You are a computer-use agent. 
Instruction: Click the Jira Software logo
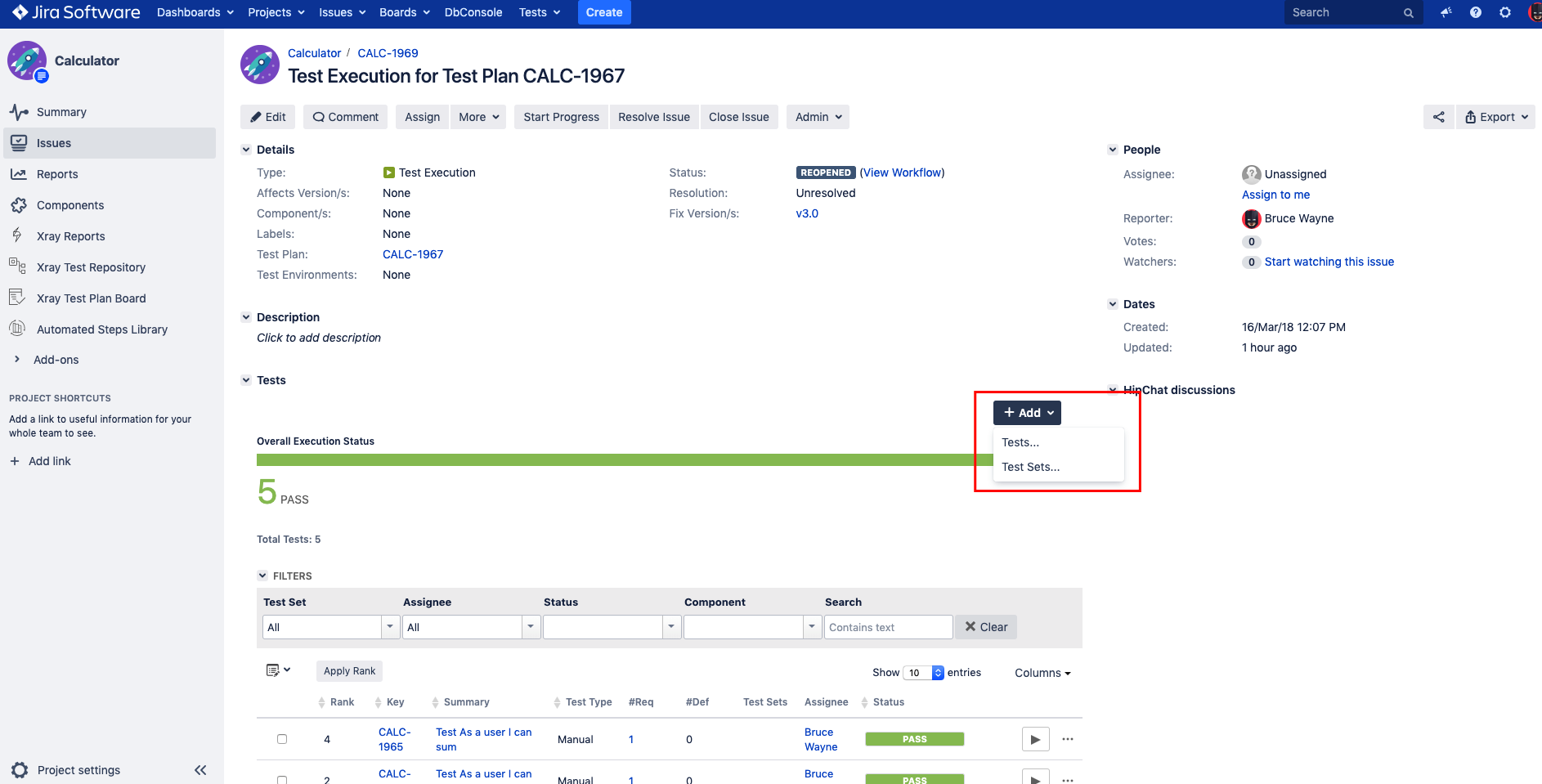76,12
